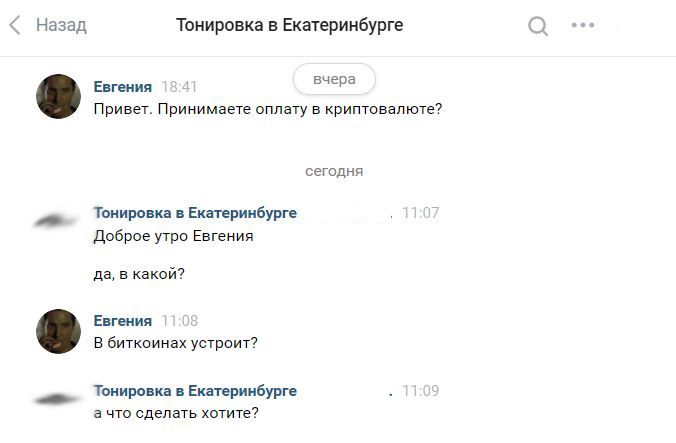Viewport: 676px width, 443px height.
Task: Select the message 'В биткоинах устроит?'
Action: click(175, 343)
